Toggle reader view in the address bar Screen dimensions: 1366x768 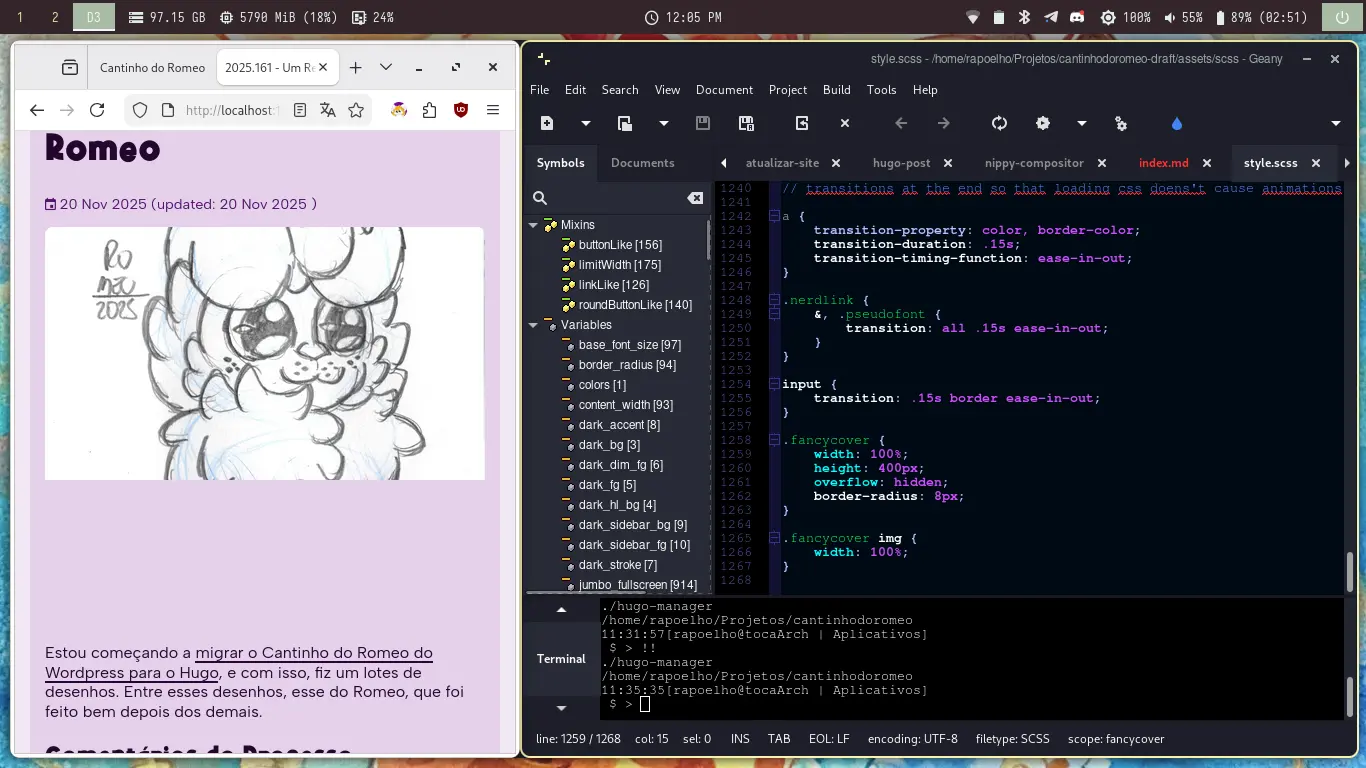[300, 110]
